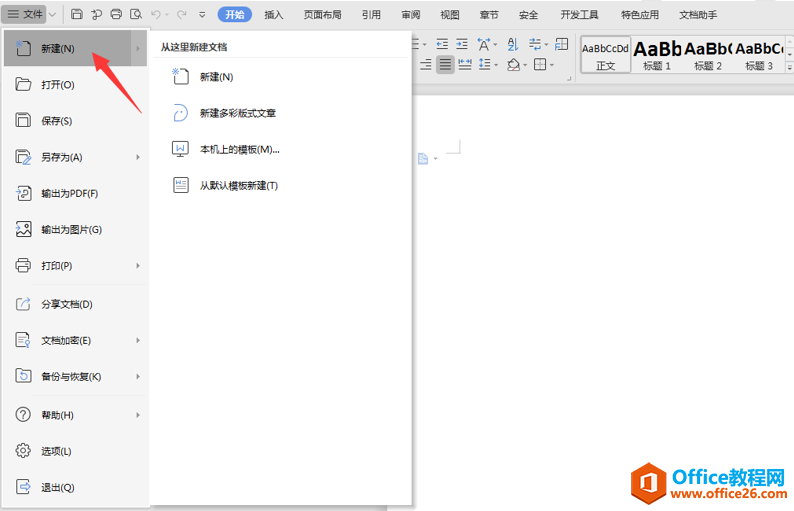The image size is (794, 511).
Task: Select 输出为图片(G) menu item
Action: pyautogui.click(x=75, y=230)
